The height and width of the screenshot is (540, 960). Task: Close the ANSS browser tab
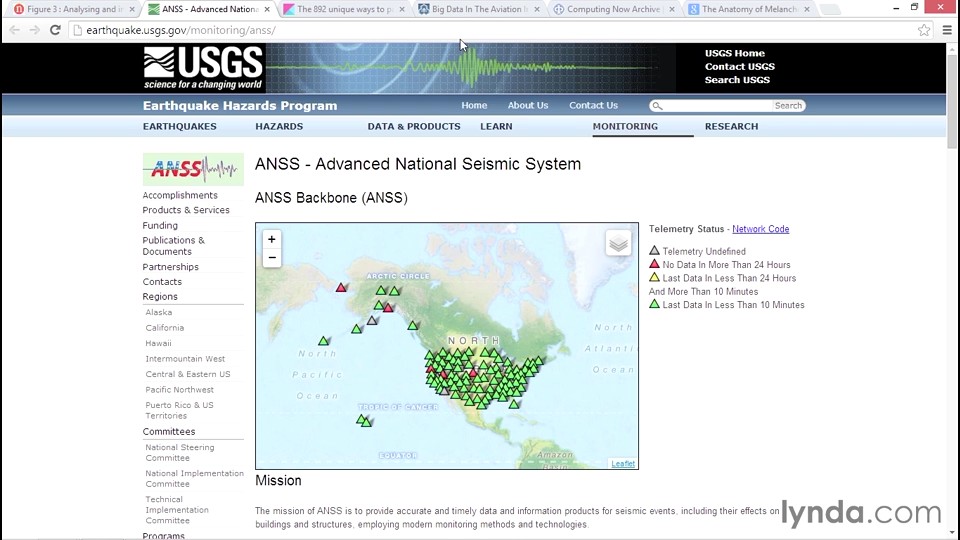click(x=267, y=9)
